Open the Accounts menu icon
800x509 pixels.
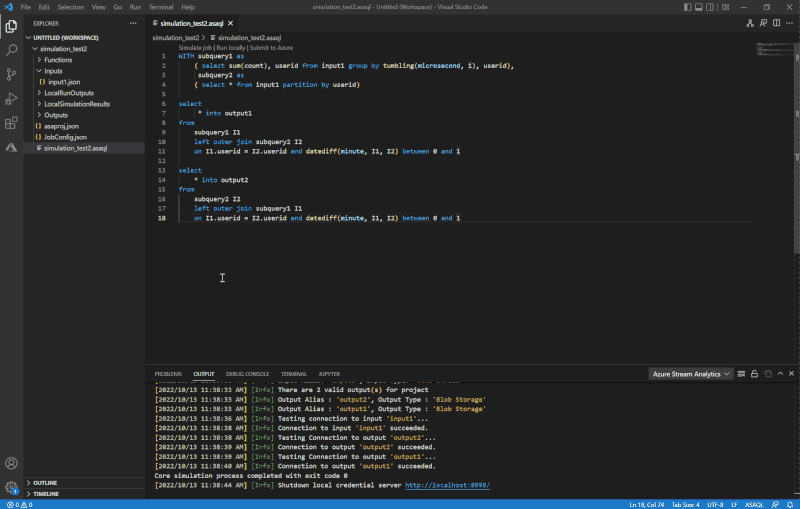point(11,464)
